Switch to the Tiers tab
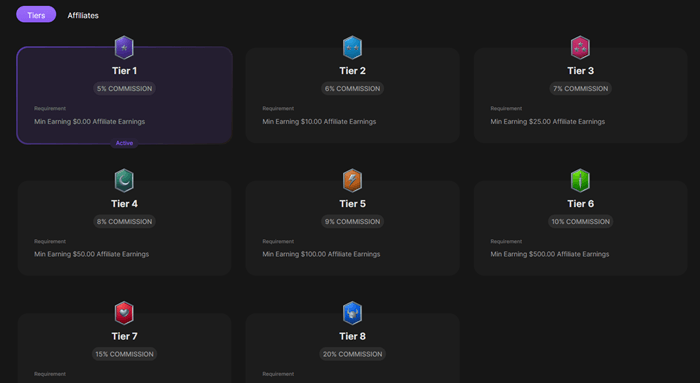The height and width of the screenshot is (383, 700). pyautogui.click(x=36, y=15)
